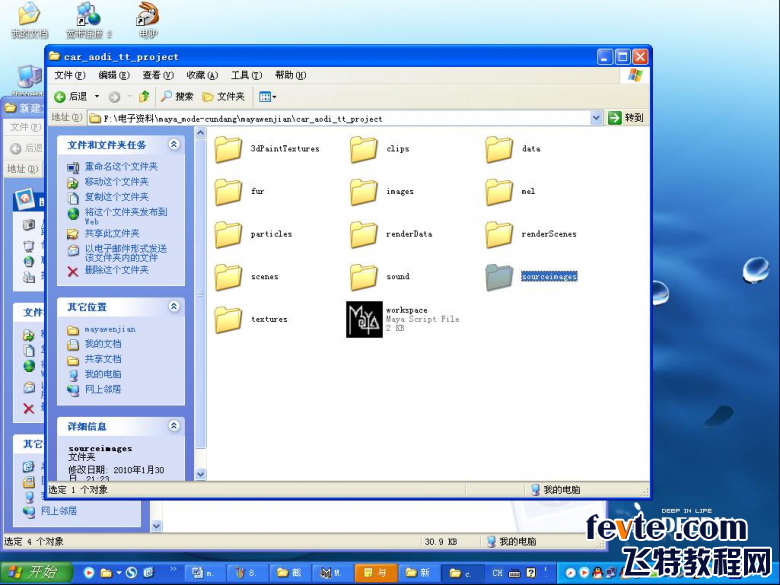
Task: Open the clips folder icon
Action: (364, 149)
